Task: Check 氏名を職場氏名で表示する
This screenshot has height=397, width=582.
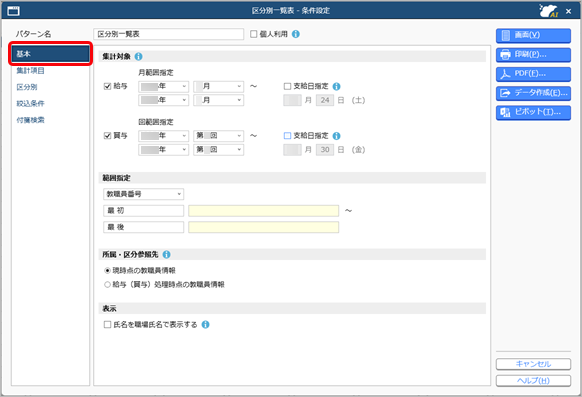Action: 107,325
